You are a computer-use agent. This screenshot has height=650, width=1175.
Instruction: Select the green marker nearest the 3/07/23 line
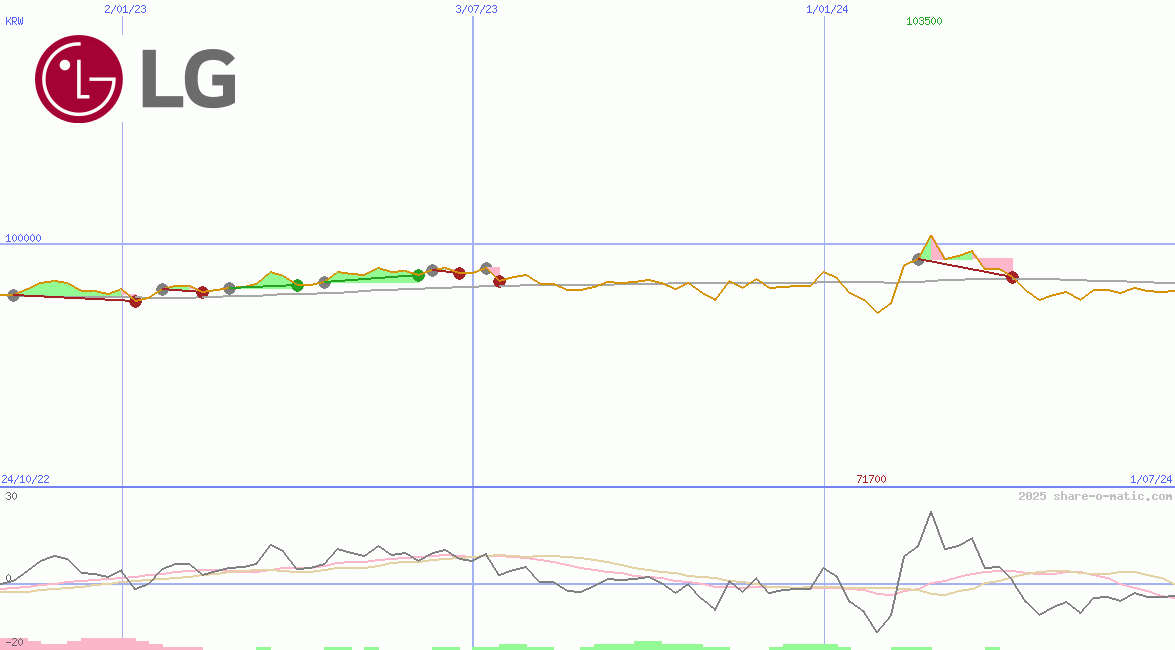[418, 275]
